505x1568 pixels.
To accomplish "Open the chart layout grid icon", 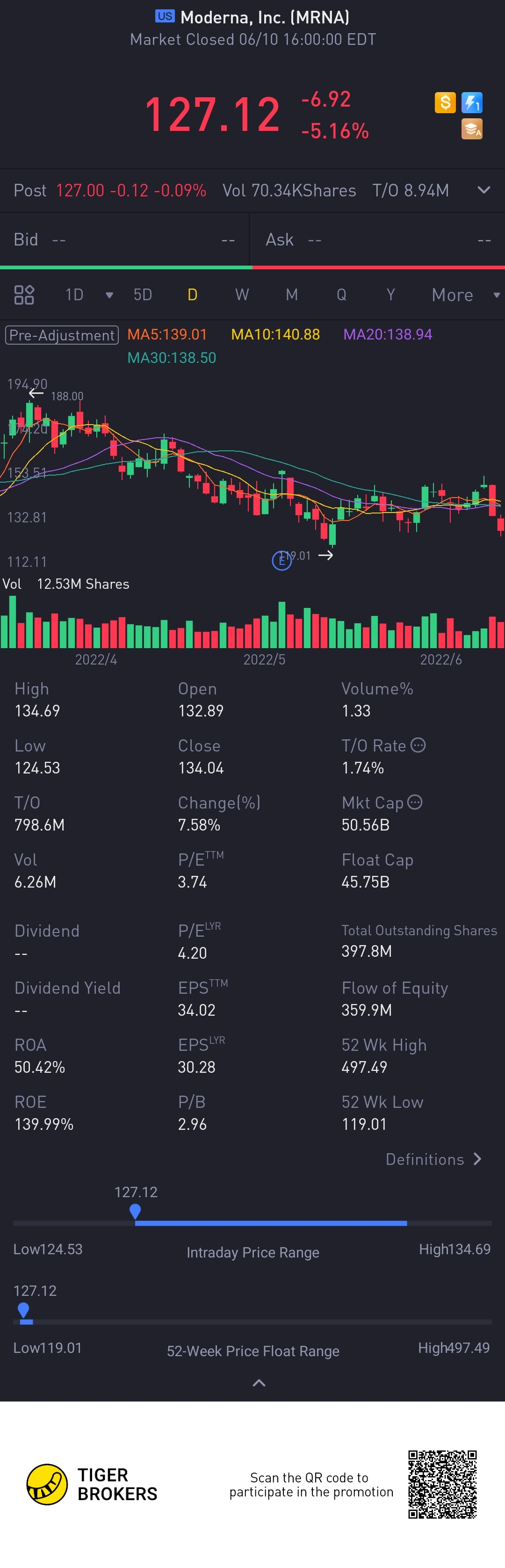I will [24, 295].
